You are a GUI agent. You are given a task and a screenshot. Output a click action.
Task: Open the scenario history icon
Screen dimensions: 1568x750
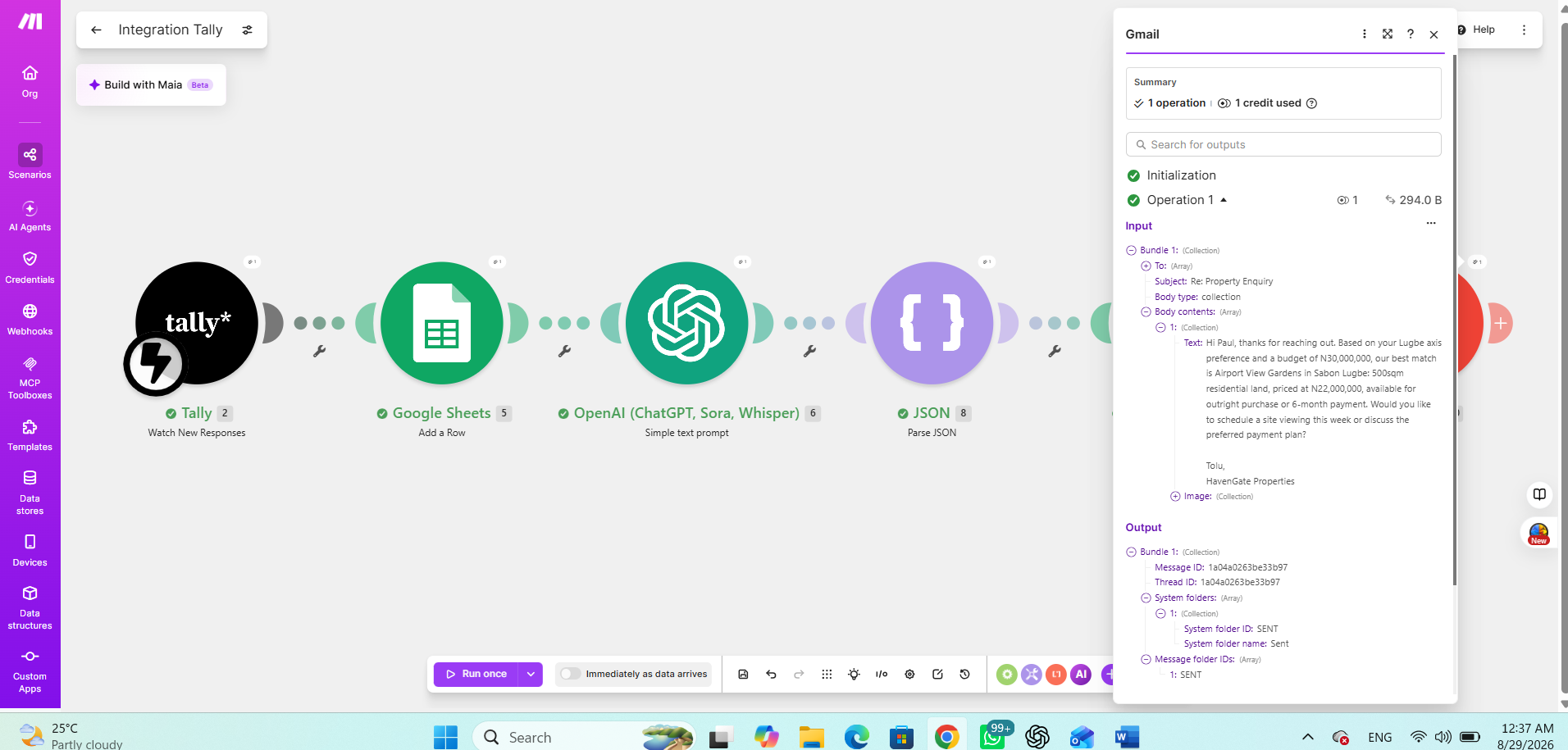click(x=964, y=674)
